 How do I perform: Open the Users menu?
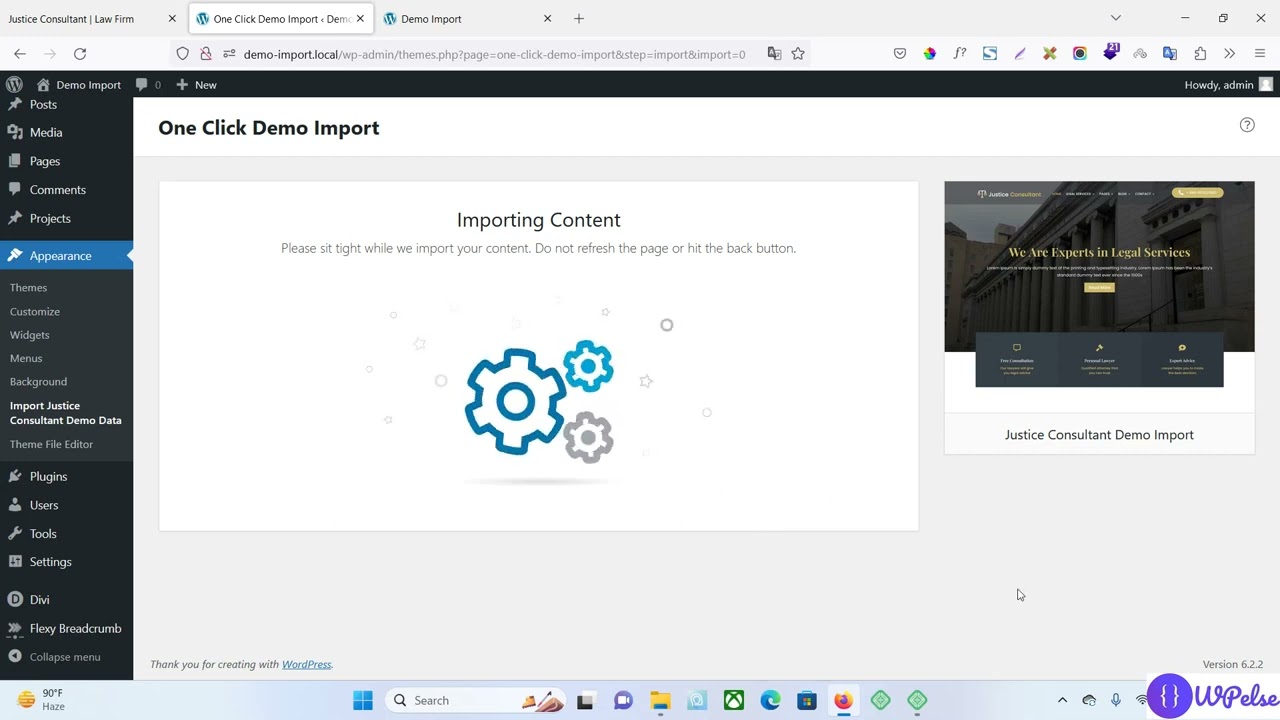click(x=44, y=505)
